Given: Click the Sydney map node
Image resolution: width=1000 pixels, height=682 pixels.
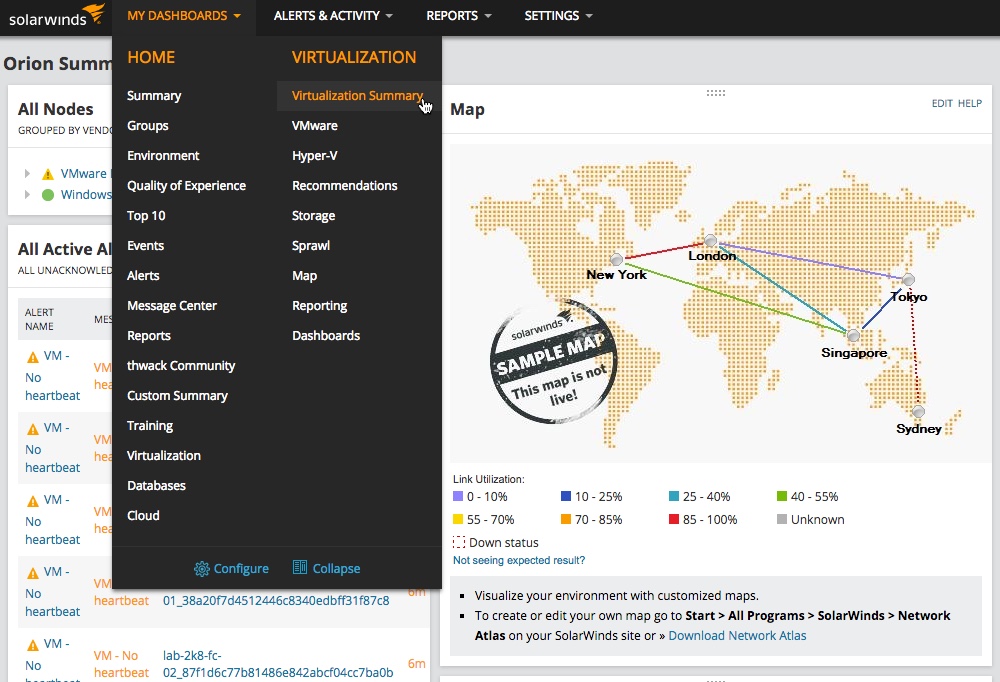Looking at the screenshot, I should [918, 411].
